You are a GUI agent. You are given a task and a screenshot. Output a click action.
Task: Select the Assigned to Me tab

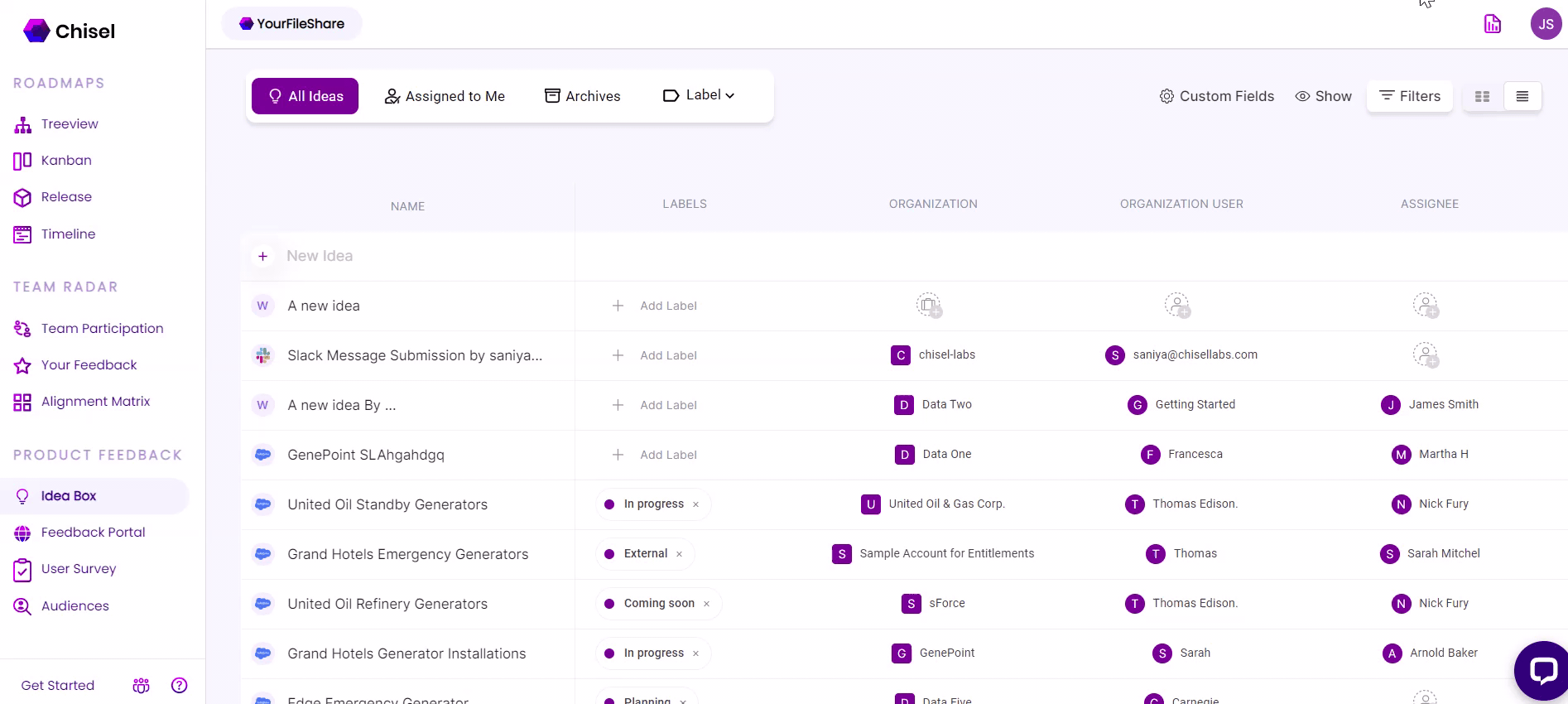click(x=445, y=96)
